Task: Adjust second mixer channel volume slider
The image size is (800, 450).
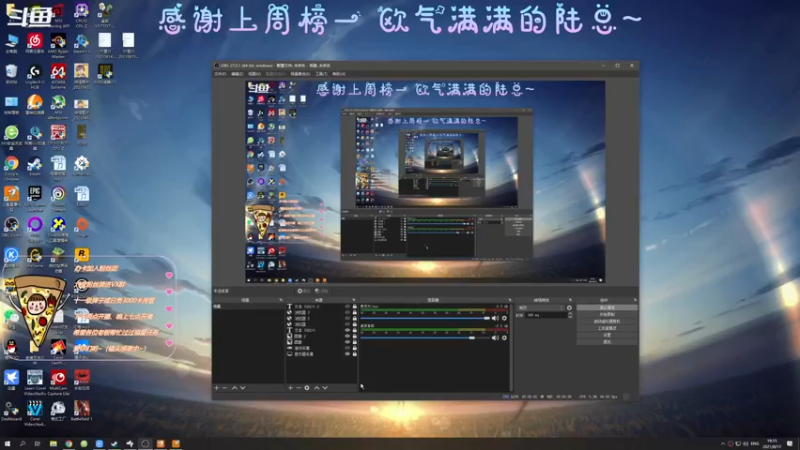Action: (x=426, y=338)
